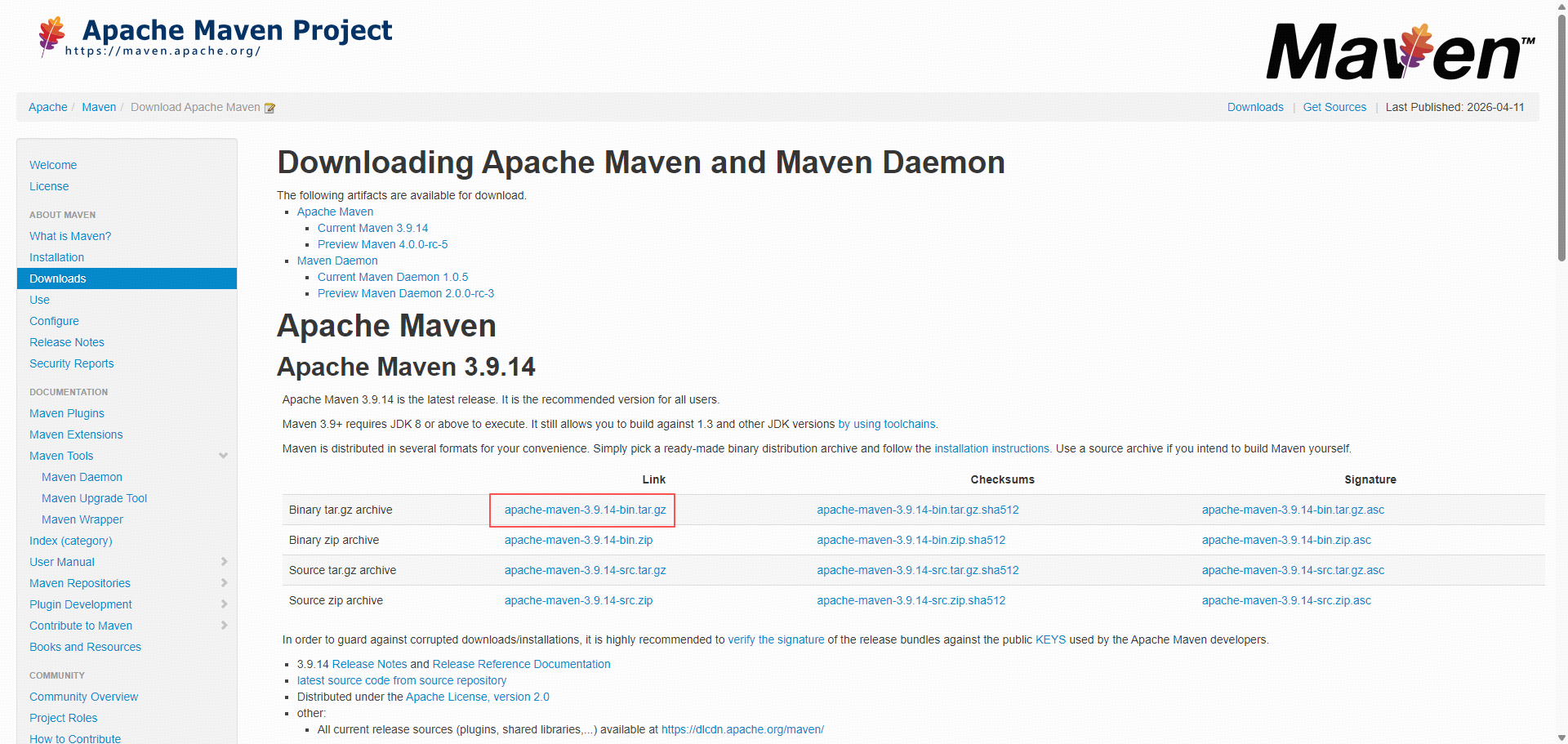Open Index (category) link
Image resolution: width=1568 pixels, height=744 pixels.
tap(71, 541)
